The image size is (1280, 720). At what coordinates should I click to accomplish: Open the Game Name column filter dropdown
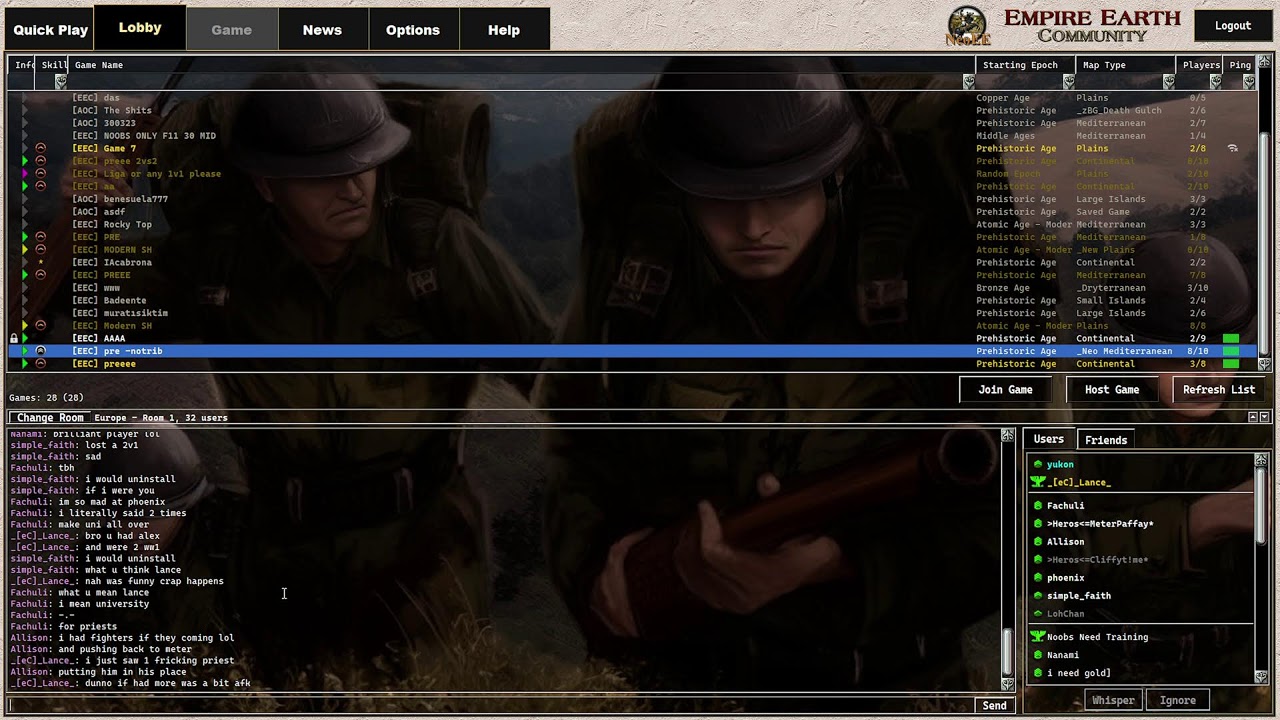pos(968,81)
